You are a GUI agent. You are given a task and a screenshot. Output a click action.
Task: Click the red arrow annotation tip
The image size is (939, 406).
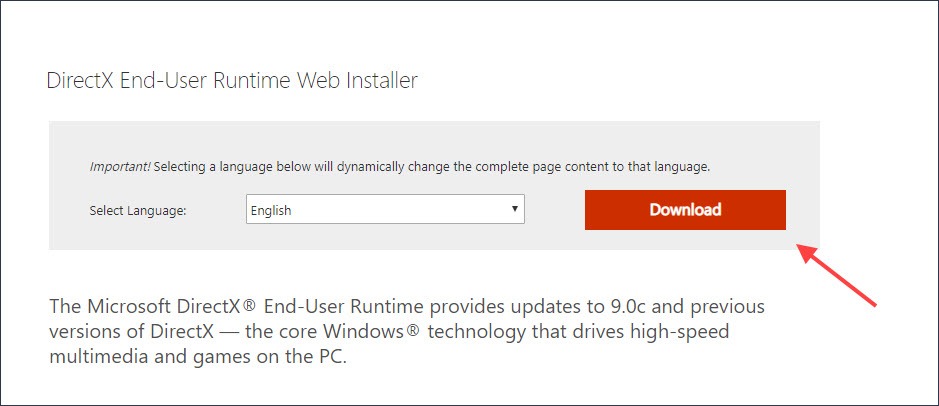pos(800,248)
